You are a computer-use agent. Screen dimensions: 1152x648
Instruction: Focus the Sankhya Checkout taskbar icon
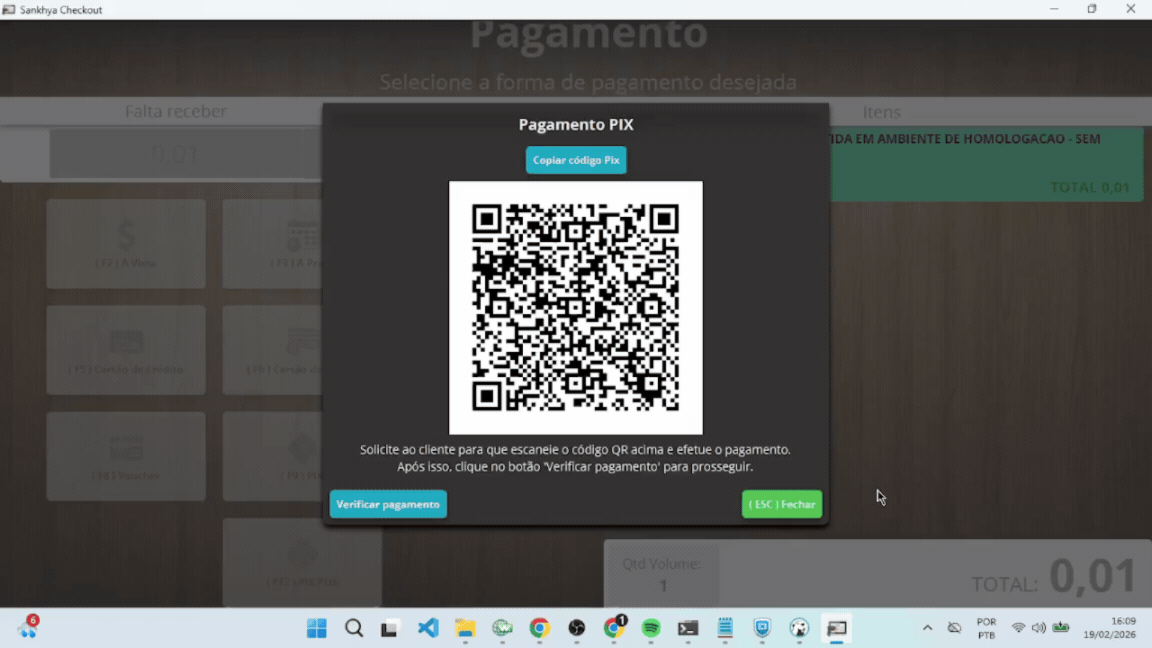click(837, 628)
